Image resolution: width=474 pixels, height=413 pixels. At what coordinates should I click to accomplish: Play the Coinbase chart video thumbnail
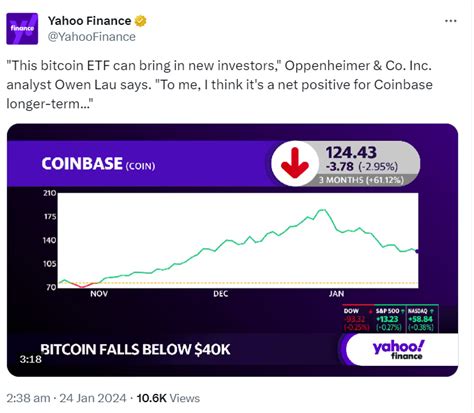232,250
